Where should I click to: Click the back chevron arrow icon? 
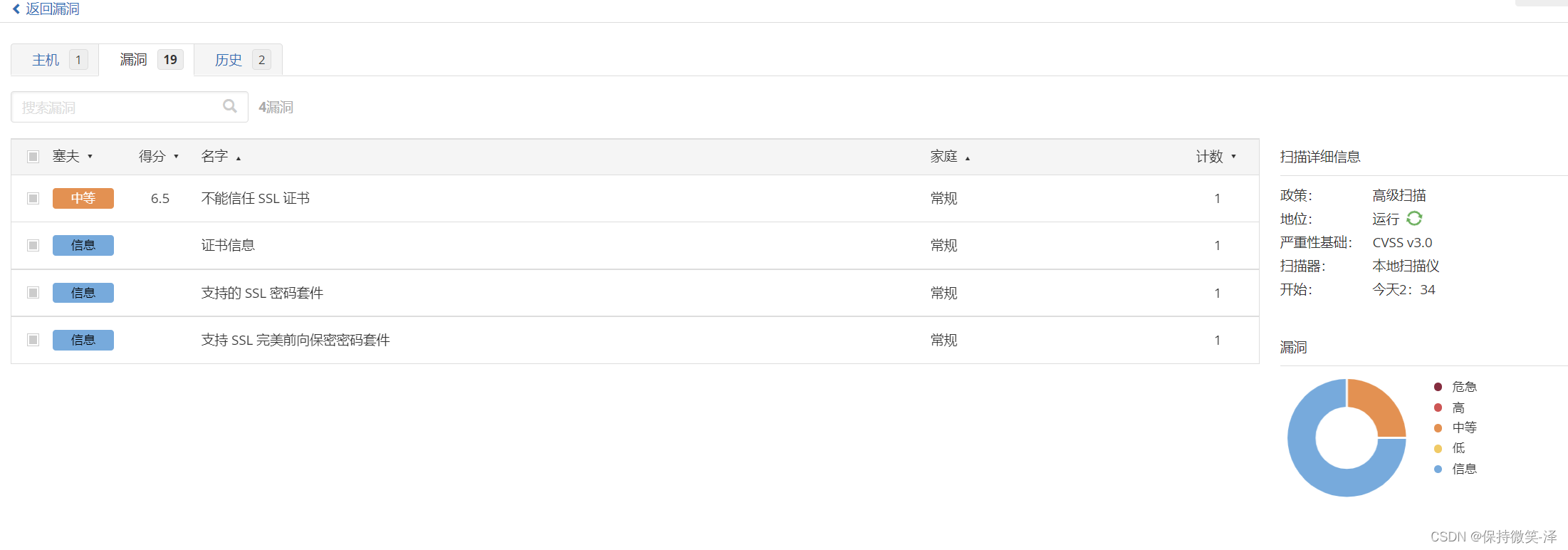(16, 9)
